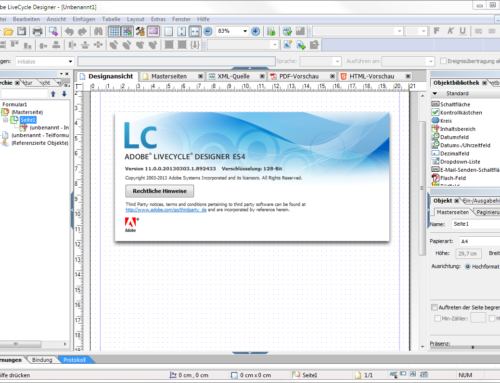Toggle the blue grid display icon
500x383 pixels.
[x=114, y=32]
